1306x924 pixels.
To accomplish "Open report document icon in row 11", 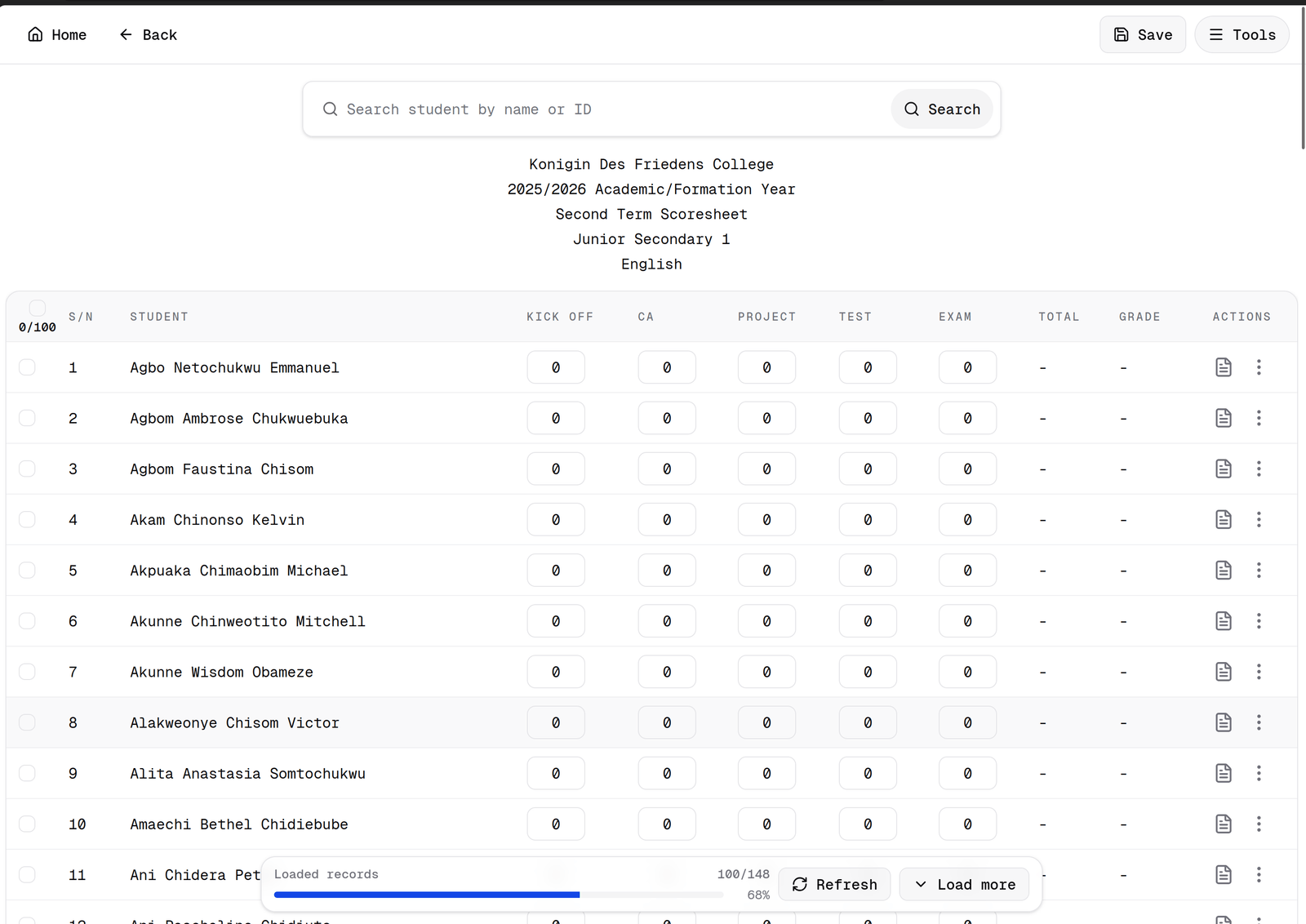I will click(1223, 874).
